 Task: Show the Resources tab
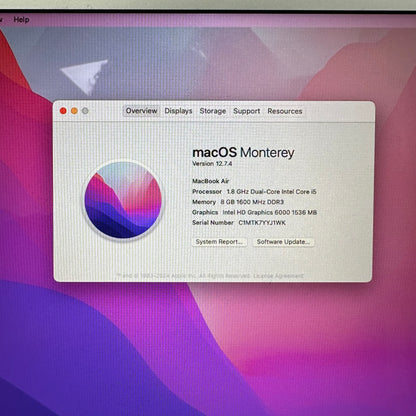285,111
